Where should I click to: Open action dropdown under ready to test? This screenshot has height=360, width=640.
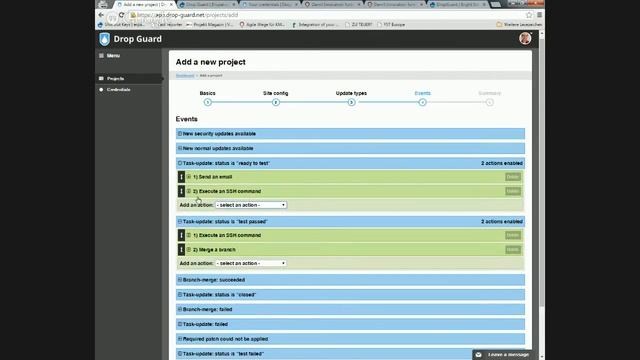click(x=251, y=205)
